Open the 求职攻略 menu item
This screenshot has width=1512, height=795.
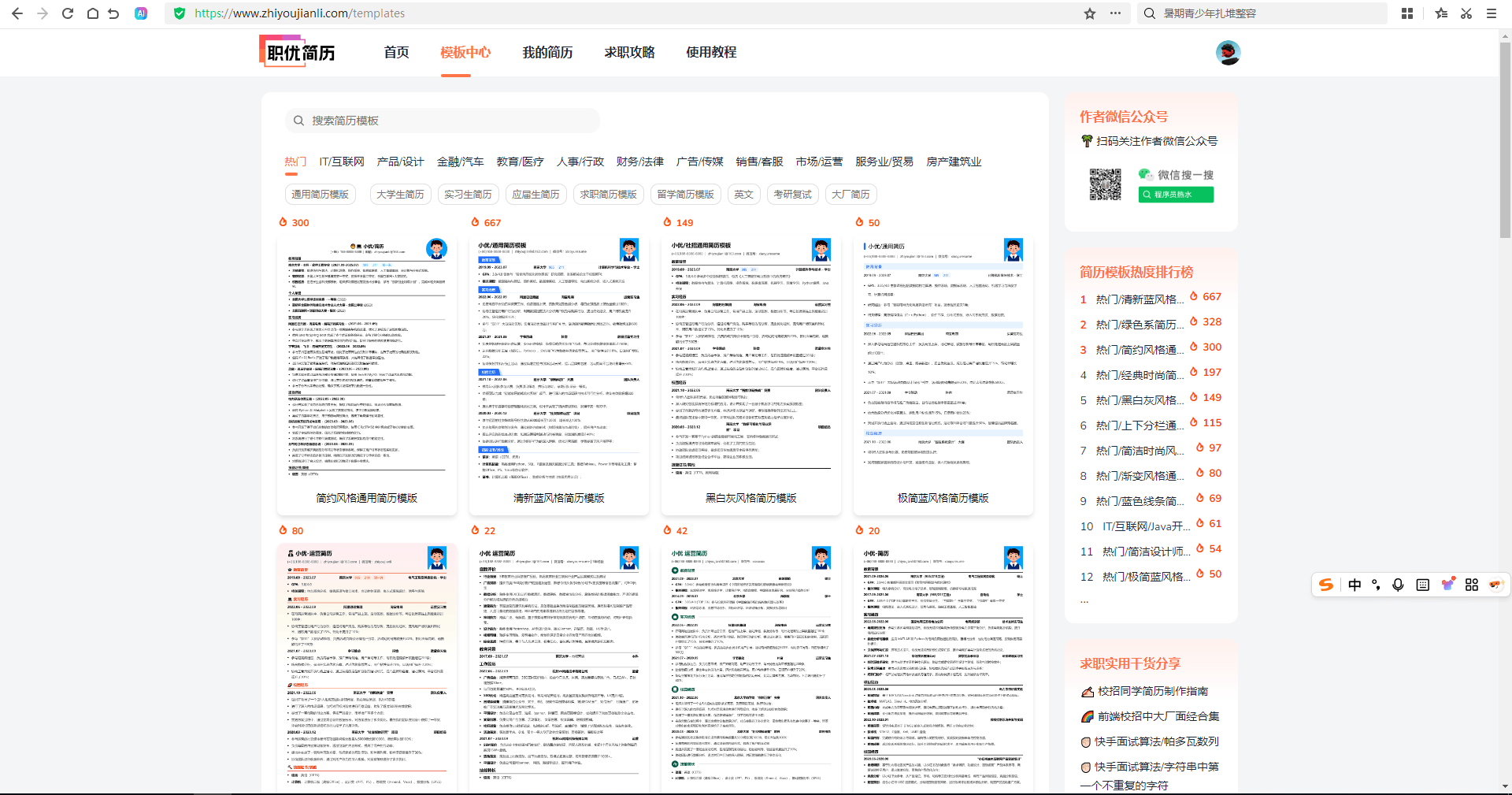pyautogui.click(x=629, y=52)
